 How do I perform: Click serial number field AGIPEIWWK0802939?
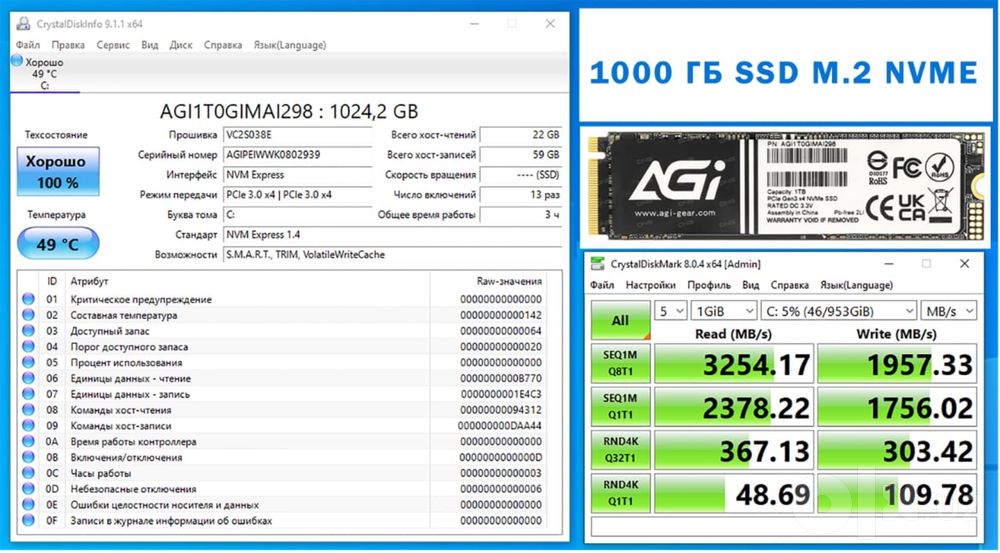pyautogui.click(x=297, y=155)
